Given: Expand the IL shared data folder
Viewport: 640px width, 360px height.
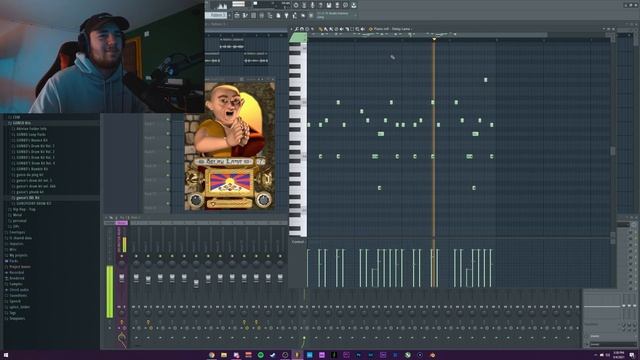Looking at the screenshot, I should (x=20, y=238).
